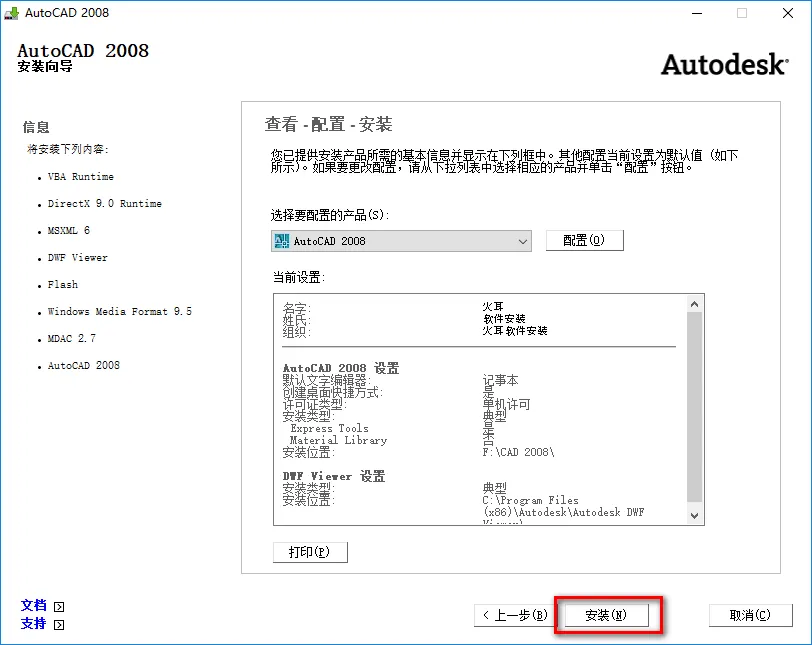This screenshot has width=812, height=645.
Task: Open the AutoCAD 2008 product dropdown
Action: [401, 241]
